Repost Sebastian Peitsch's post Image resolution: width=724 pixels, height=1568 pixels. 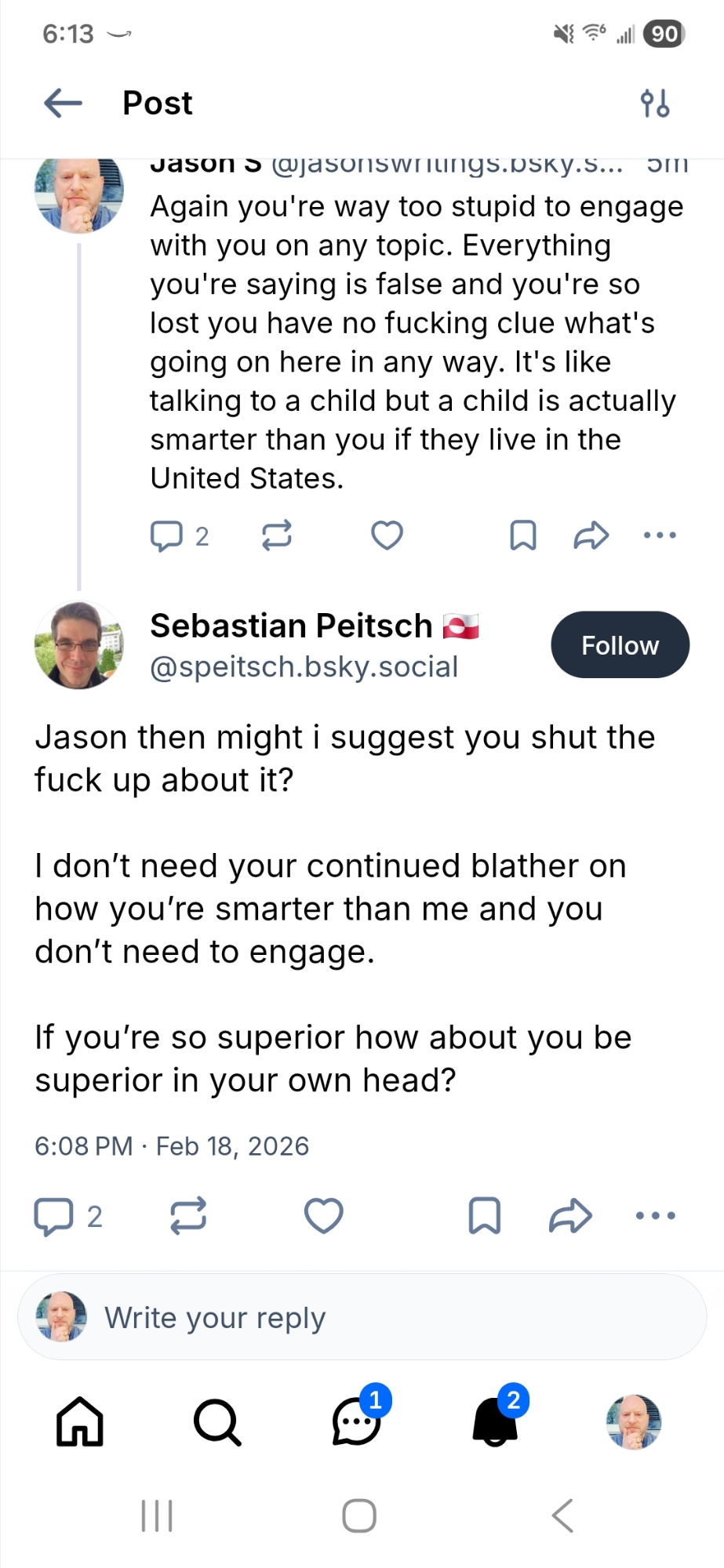188,1216
